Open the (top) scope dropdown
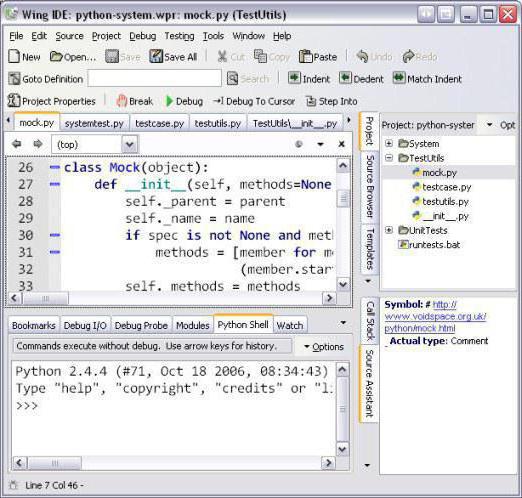This screenshot has width=522, height=498. point(130,144)
